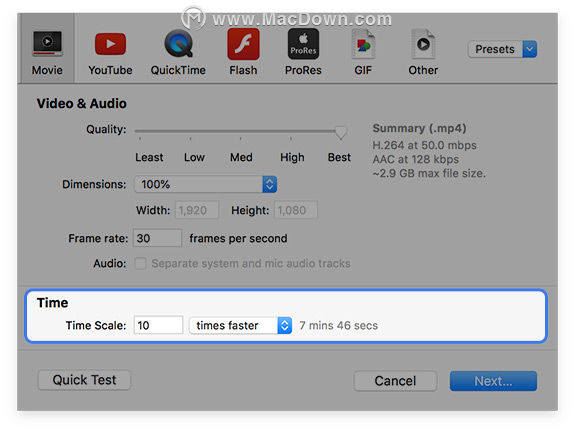
Task: Click the Cancel button
Action: [395, 381]
